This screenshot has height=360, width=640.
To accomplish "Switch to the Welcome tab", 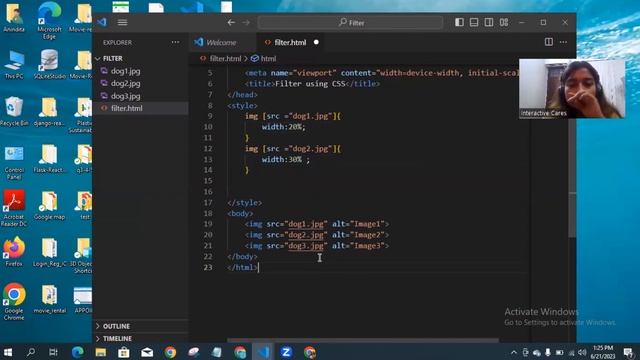I will click(221, 42).
